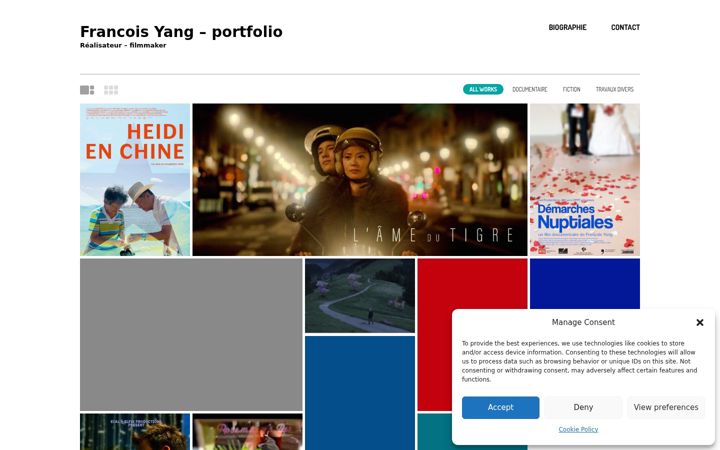Switch to the mosaic layout view icon
This screenshot has width=720, height=450.
[x=87, y=90]
